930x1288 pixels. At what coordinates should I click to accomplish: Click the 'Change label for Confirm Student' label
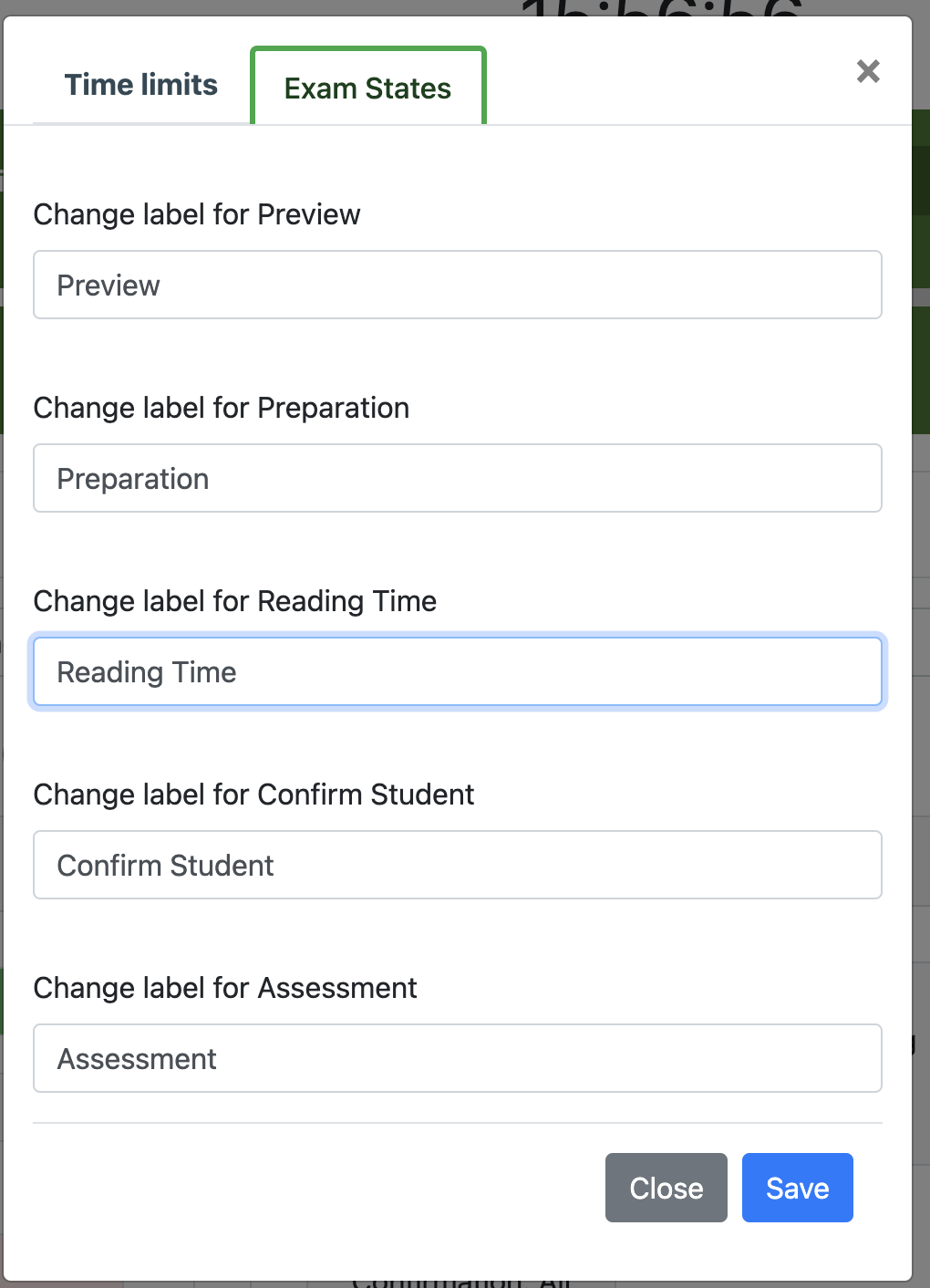(x=254, y=795)
